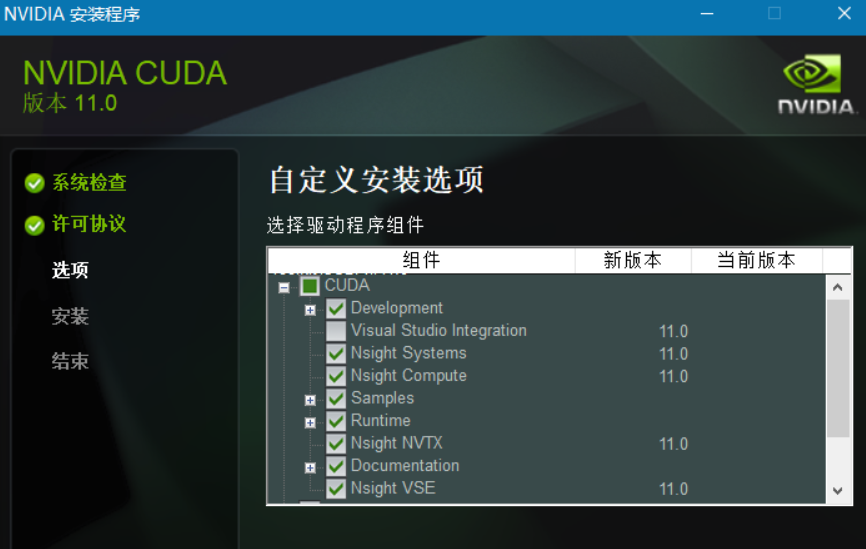Viewport: 866px width, 549px height.
Task: Click the 组件 column header
Action: pos(421,260)
